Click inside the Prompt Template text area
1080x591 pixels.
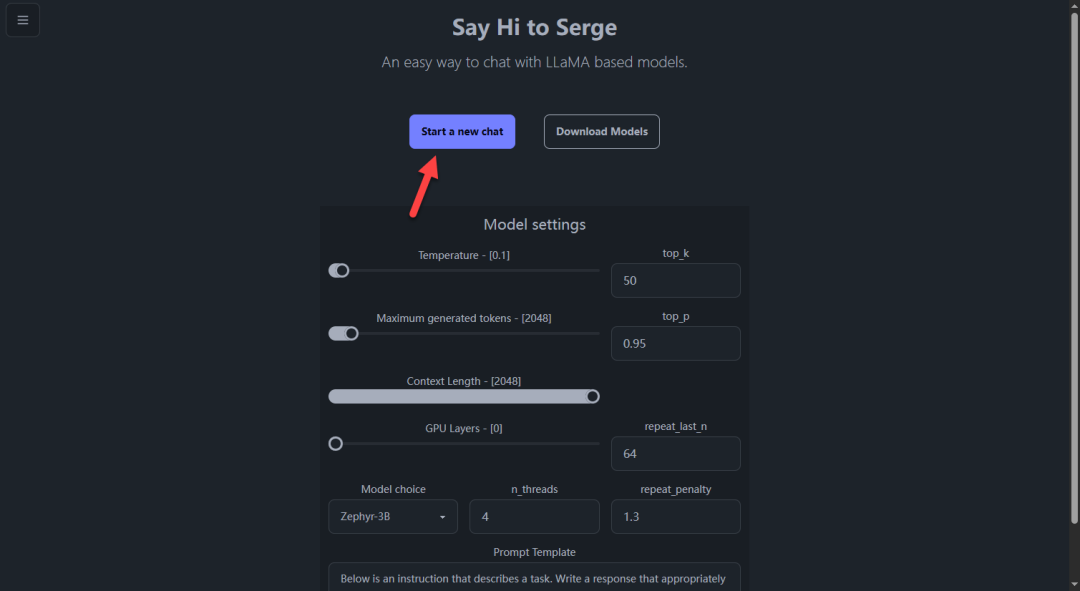click(x=534, y=577)
